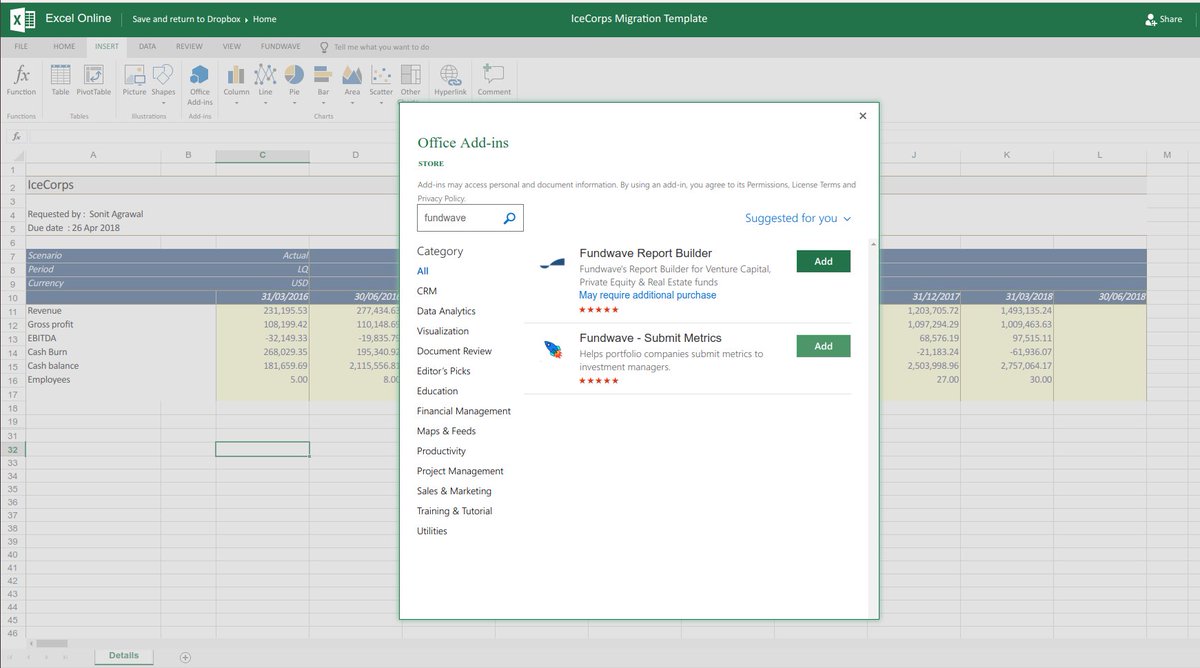Select the Data Analytics category
This screenshot has height=668, width=1200.
[446, 311]
